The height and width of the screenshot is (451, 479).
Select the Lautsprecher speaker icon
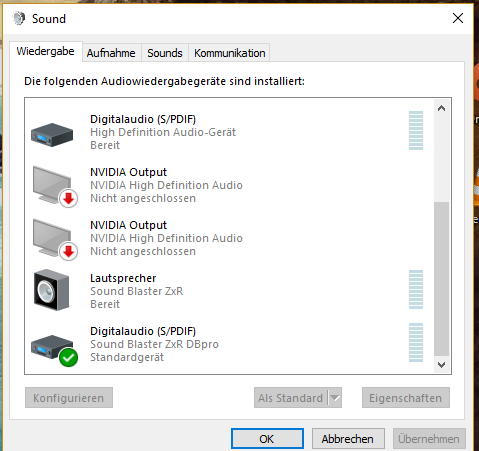51,290
